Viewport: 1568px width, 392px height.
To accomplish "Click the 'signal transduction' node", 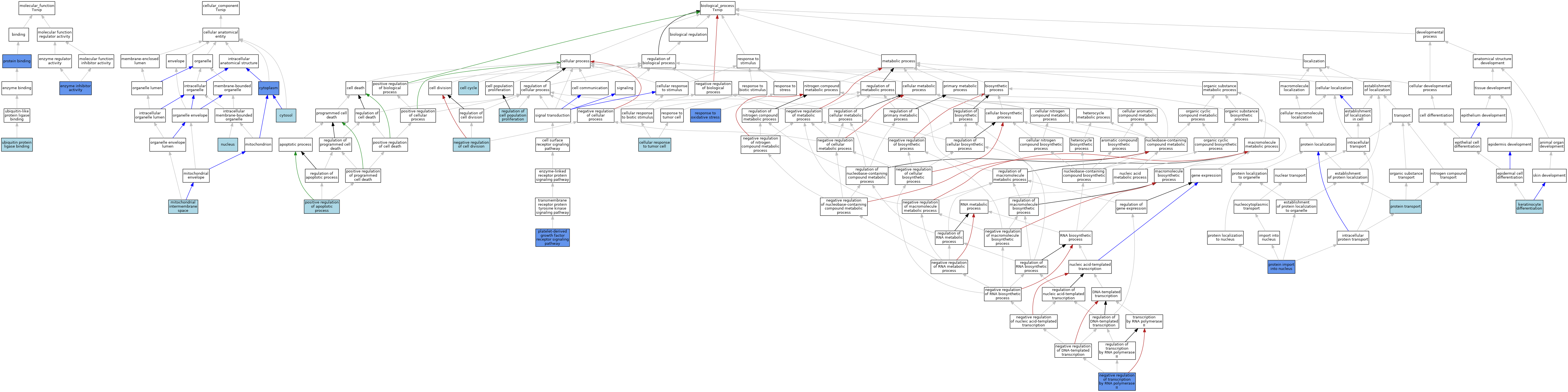I will pos(552,115).
